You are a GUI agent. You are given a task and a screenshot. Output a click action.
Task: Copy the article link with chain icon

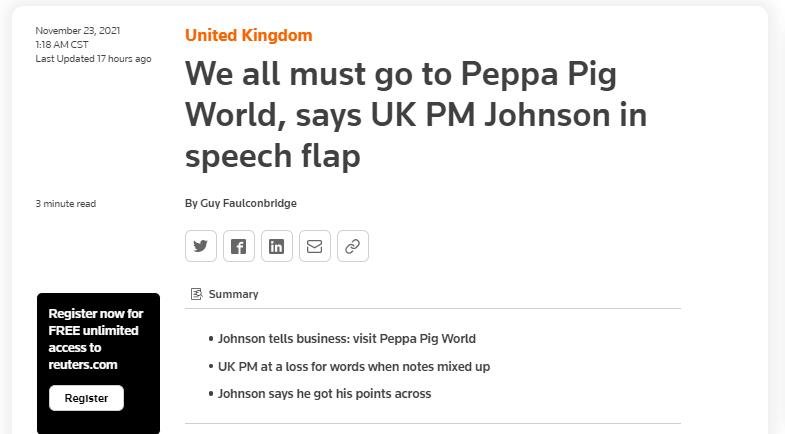[353, 246]
